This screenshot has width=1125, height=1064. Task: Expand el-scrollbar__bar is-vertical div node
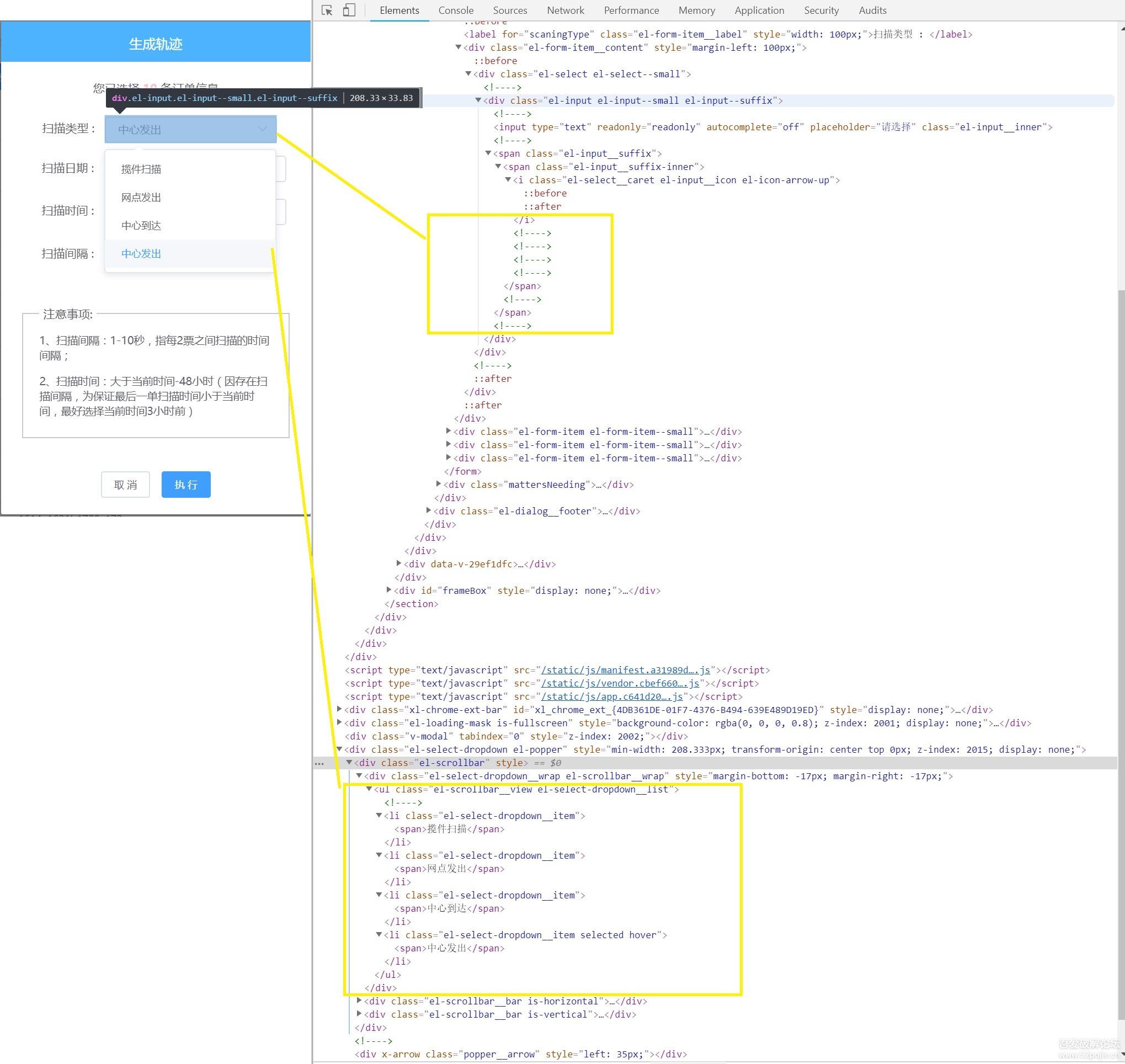pos(359,1014)
